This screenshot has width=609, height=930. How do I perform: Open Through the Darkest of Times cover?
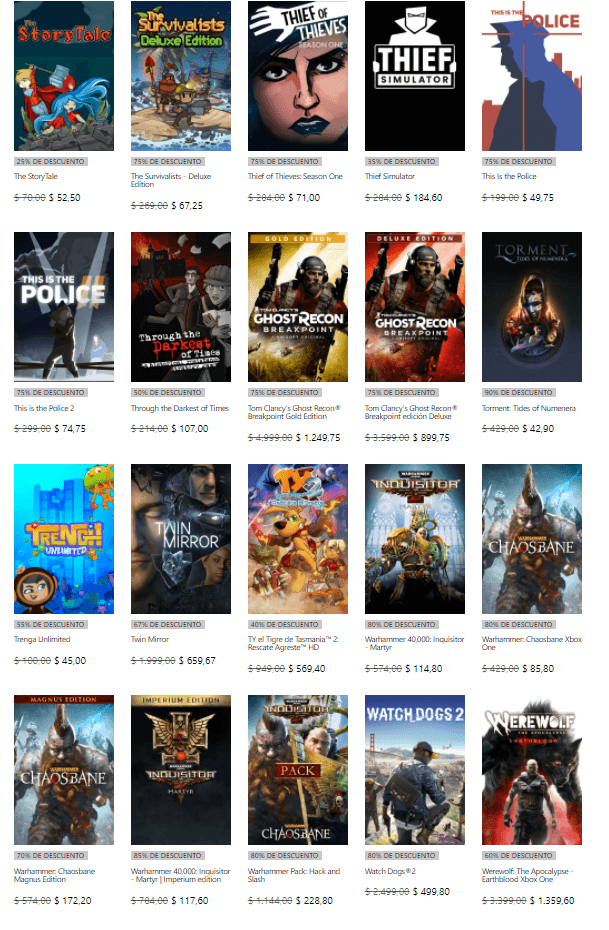coord(181,307)
